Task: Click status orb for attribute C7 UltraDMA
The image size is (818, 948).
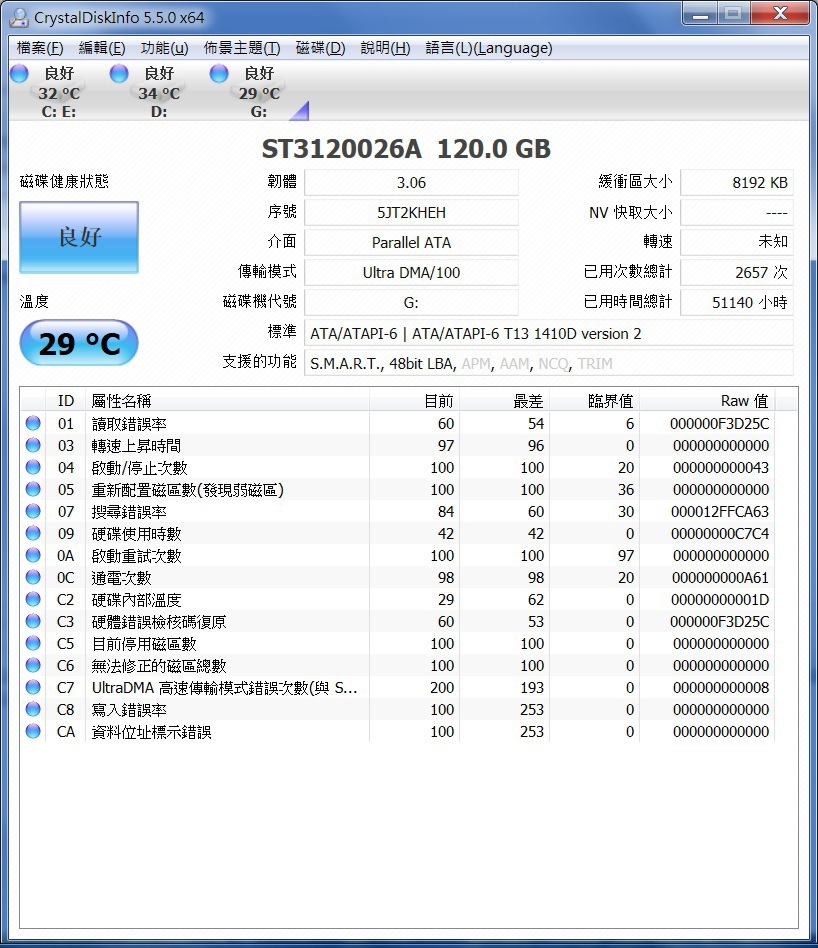Action: (x=33, y=687)
